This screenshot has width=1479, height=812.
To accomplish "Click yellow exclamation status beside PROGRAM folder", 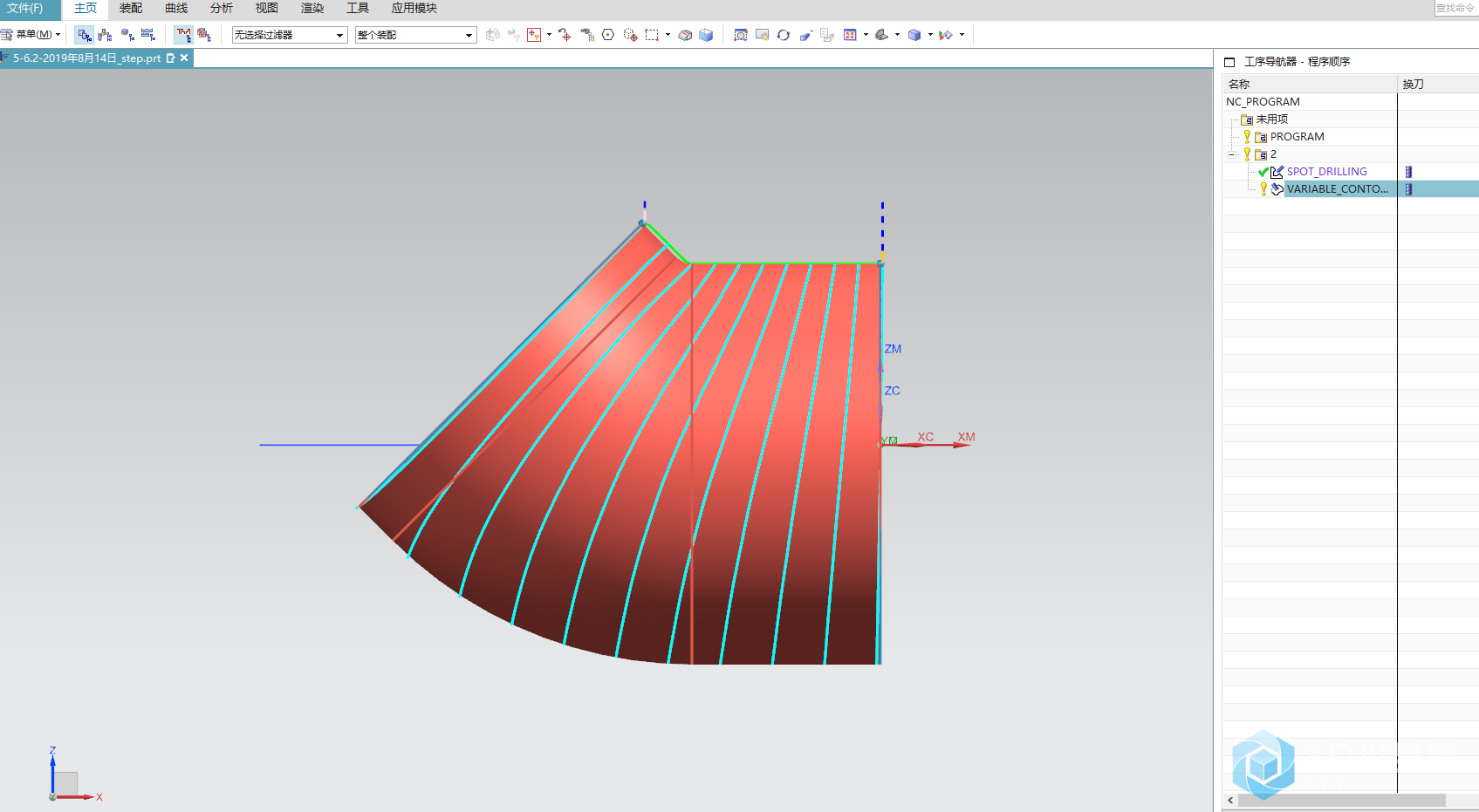I will point(1247,137).
